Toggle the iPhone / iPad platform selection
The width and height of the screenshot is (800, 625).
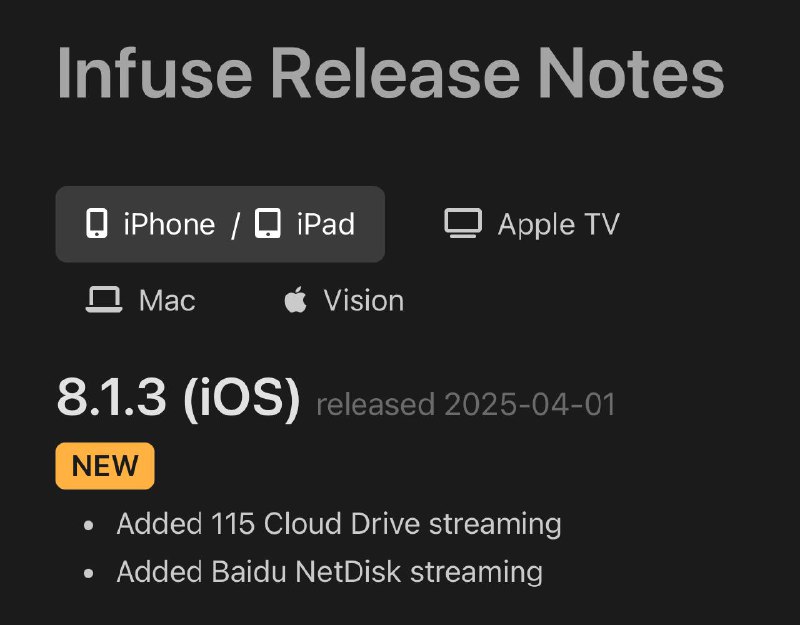220,224
